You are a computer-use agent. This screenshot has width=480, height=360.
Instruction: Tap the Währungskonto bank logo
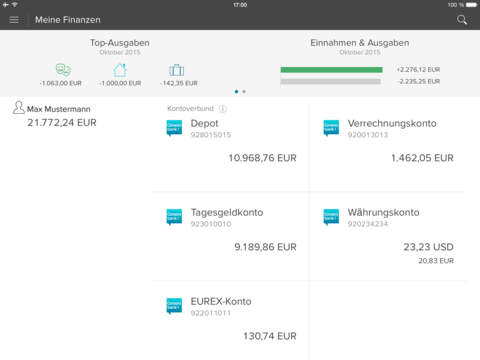[331, 217]
